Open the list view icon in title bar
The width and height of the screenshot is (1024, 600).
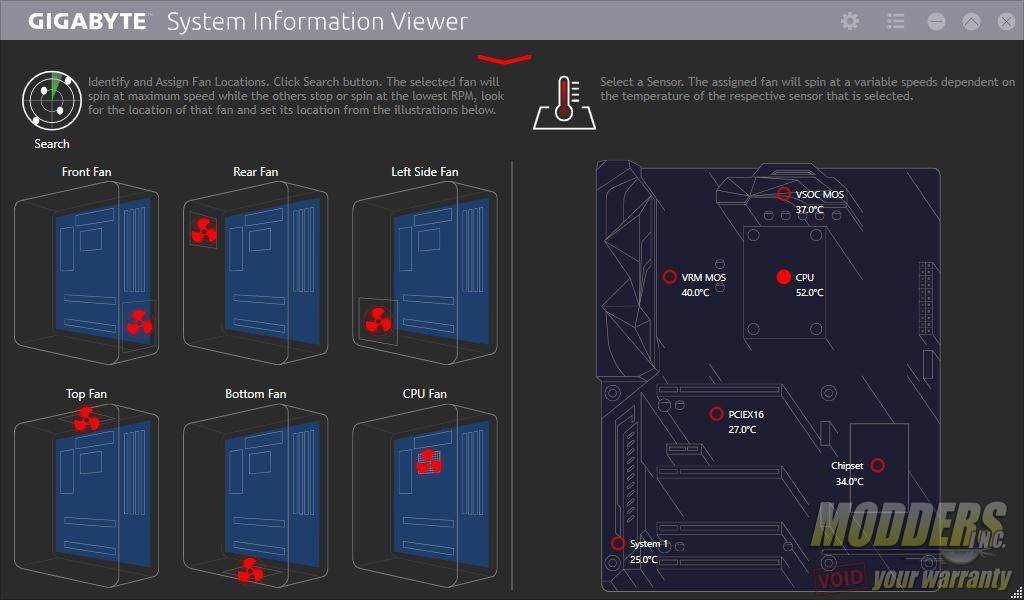click(895, 22)
